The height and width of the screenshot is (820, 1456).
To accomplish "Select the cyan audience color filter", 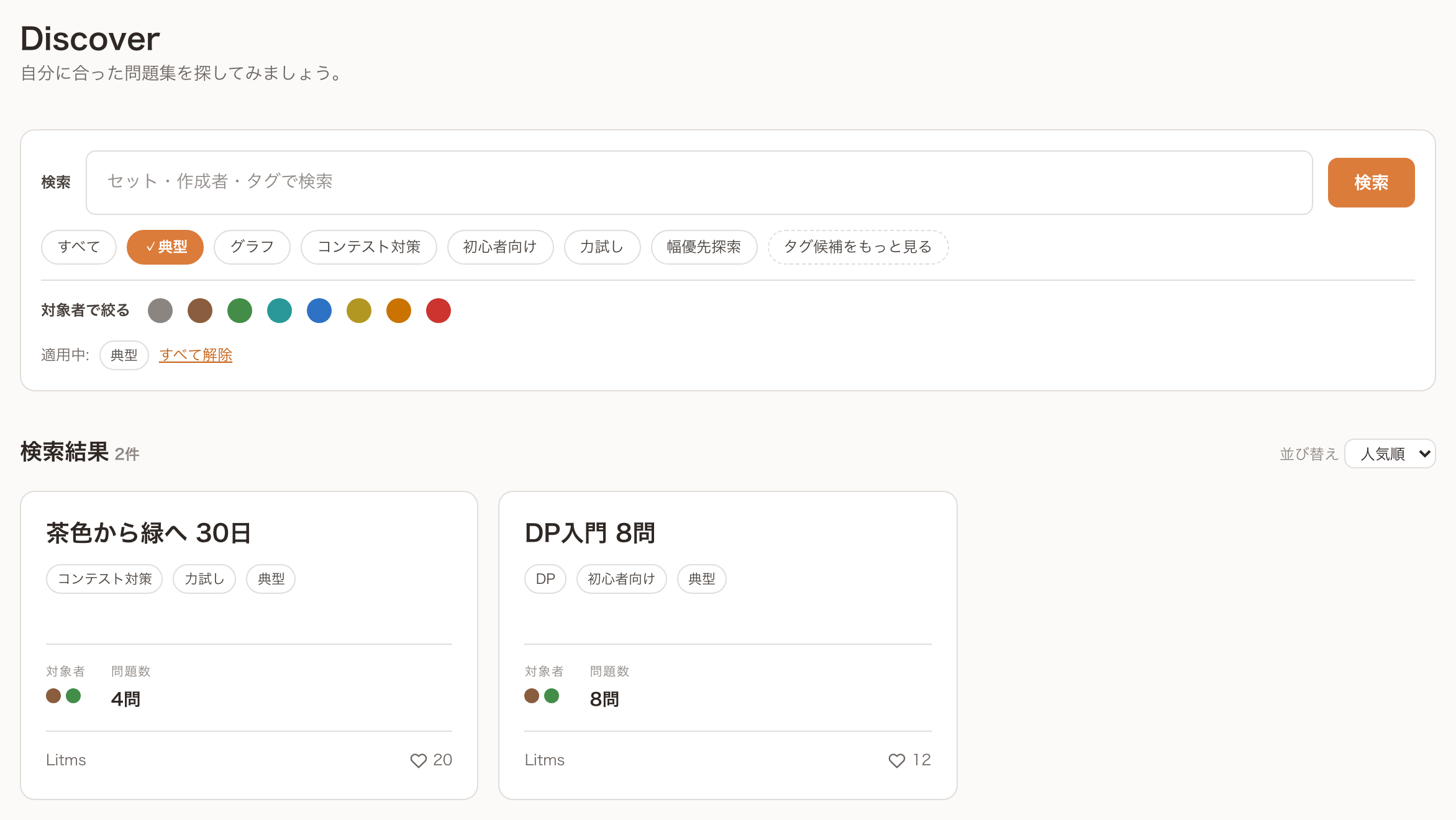I will [x=280, y=311].
